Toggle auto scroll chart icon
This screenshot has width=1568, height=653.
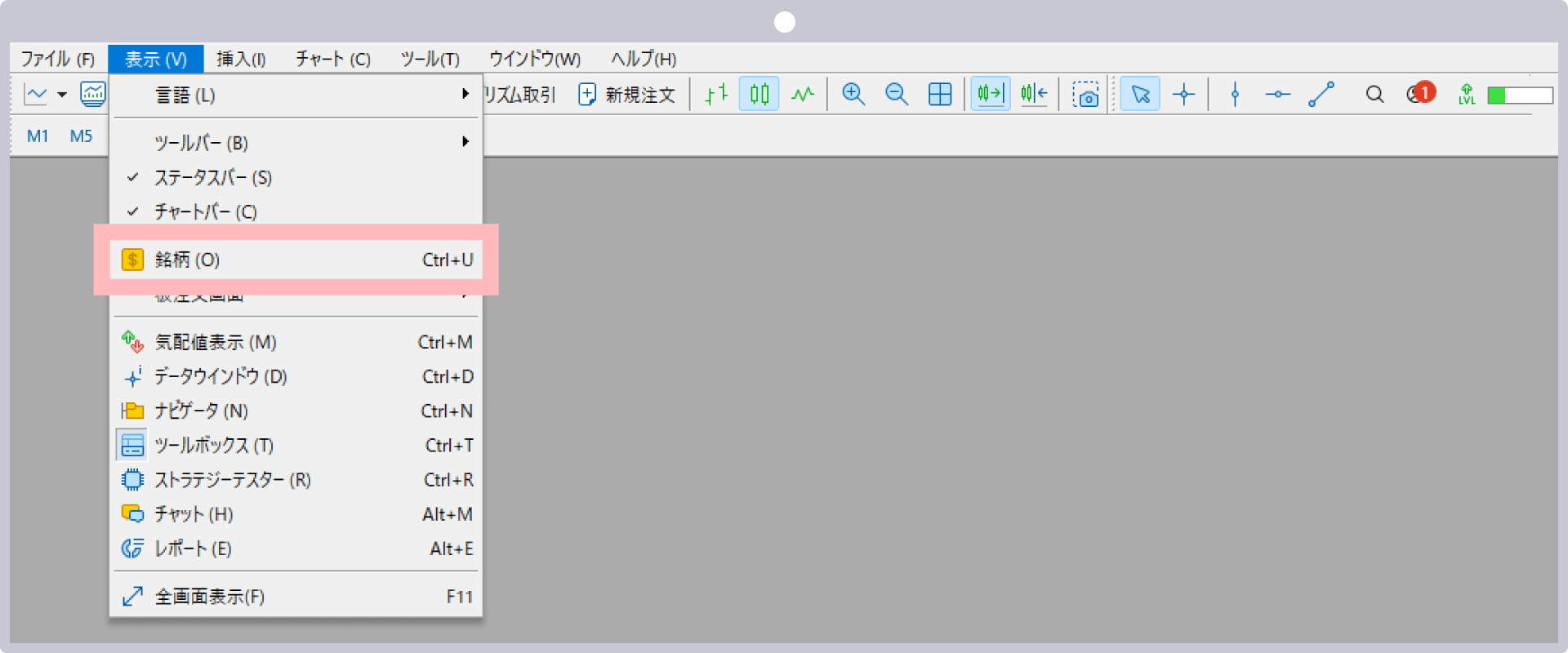990,95
